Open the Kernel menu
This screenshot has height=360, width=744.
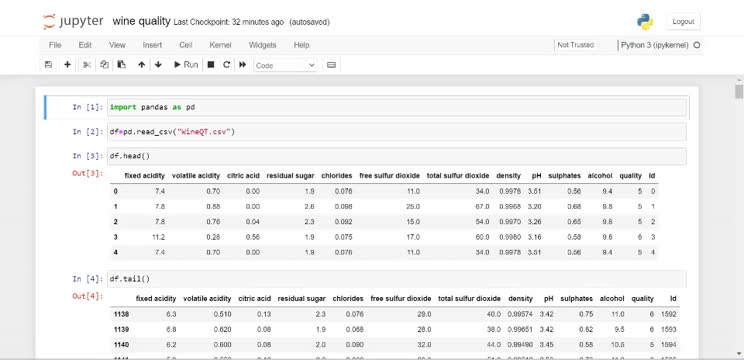tap(220, 45)
